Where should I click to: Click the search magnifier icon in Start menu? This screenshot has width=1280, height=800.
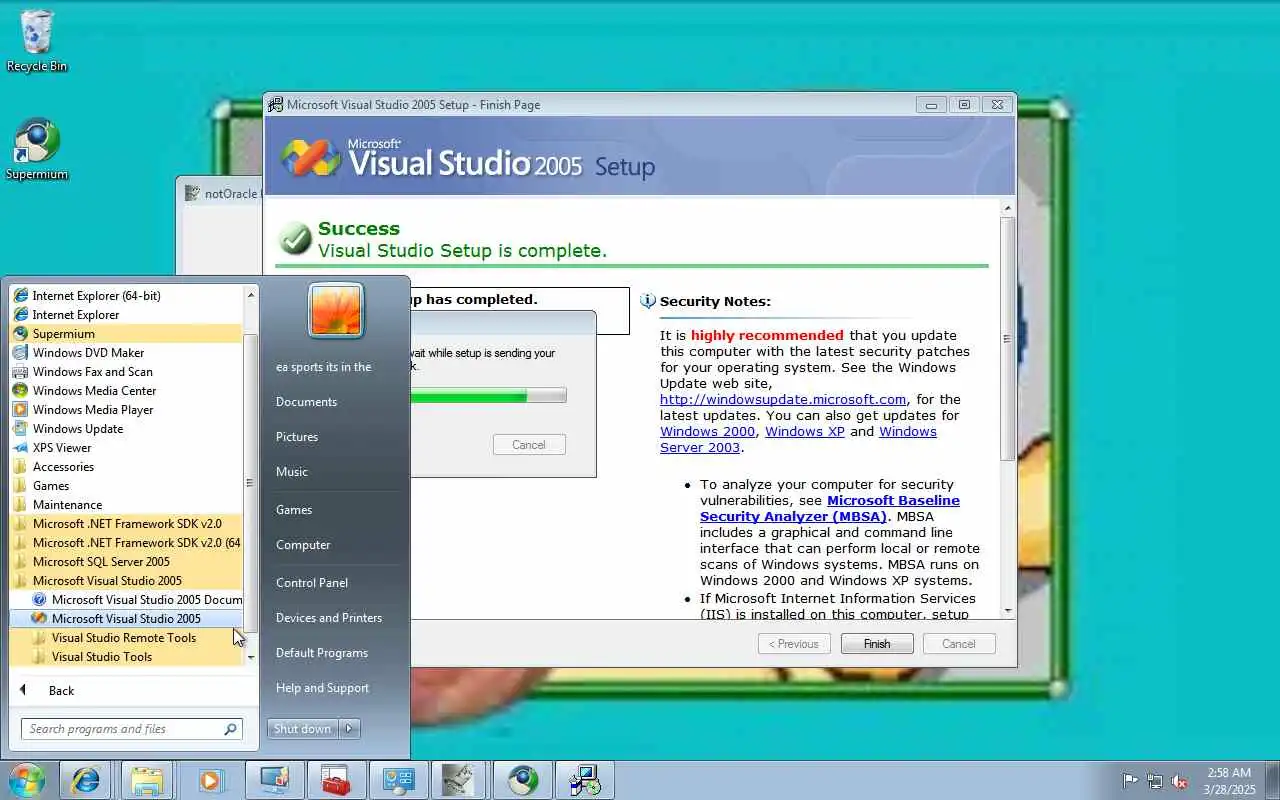[x=230, y=729]
